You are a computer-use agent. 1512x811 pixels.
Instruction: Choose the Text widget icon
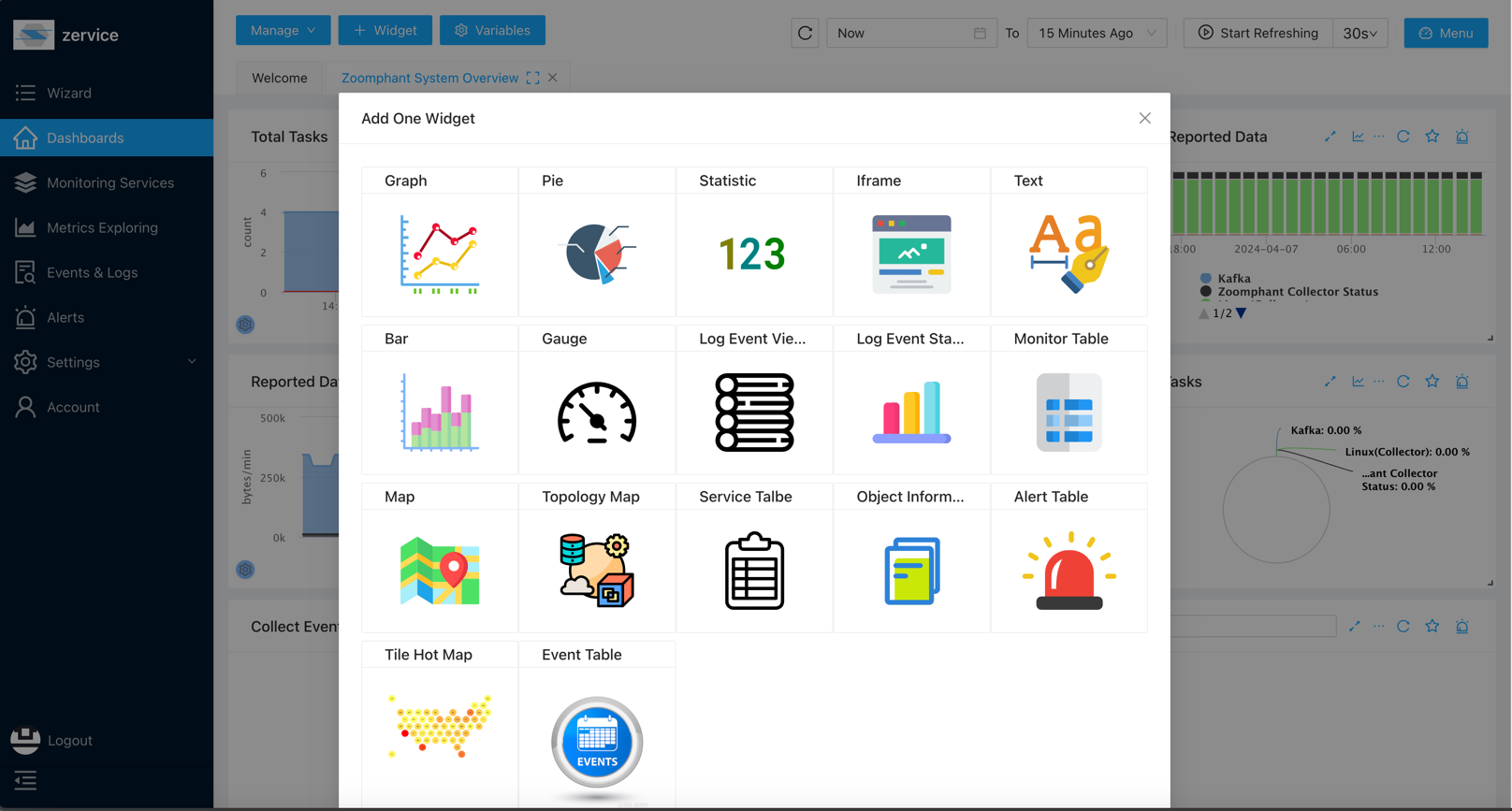[x=1069, y=254]
